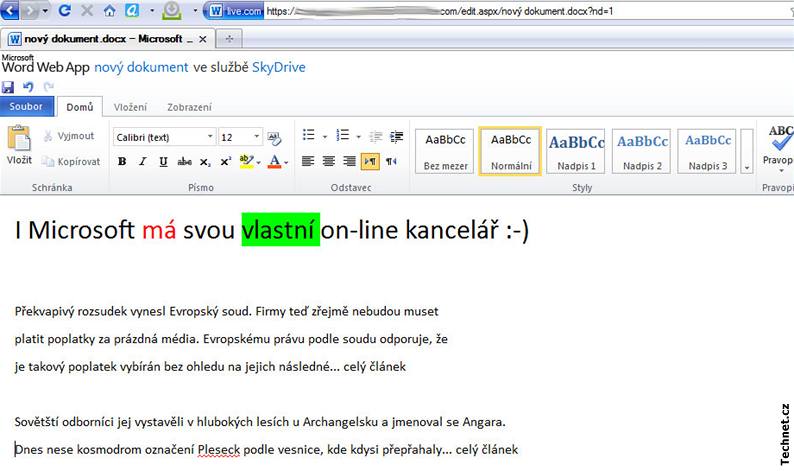The width and height of the screenshot is (794, 471).
Task: Apply Underline formatting (U)
Action: pyautogui.click(x=163, y=162)
